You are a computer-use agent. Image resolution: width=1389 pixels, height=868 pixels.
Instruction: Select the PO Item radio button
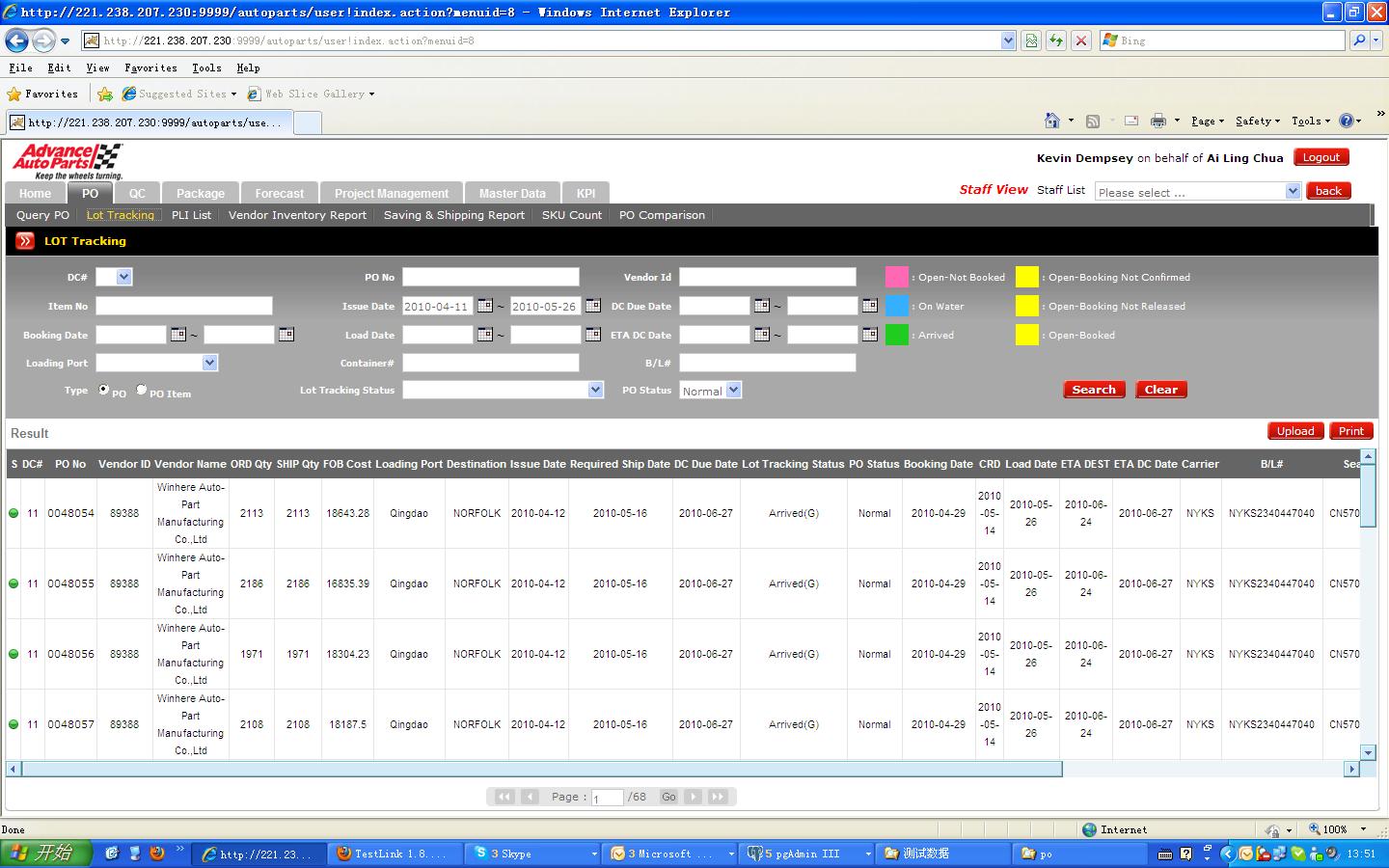point(142,390)
